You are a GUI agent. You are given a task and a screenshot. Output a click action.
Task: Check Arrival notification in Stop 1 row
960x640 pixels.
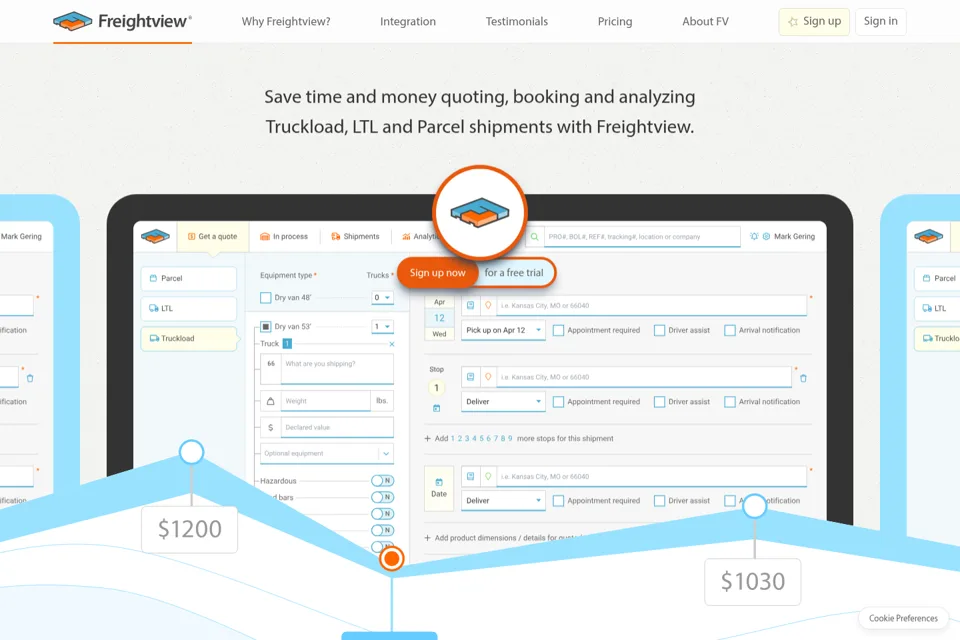(x=730, y=402)
